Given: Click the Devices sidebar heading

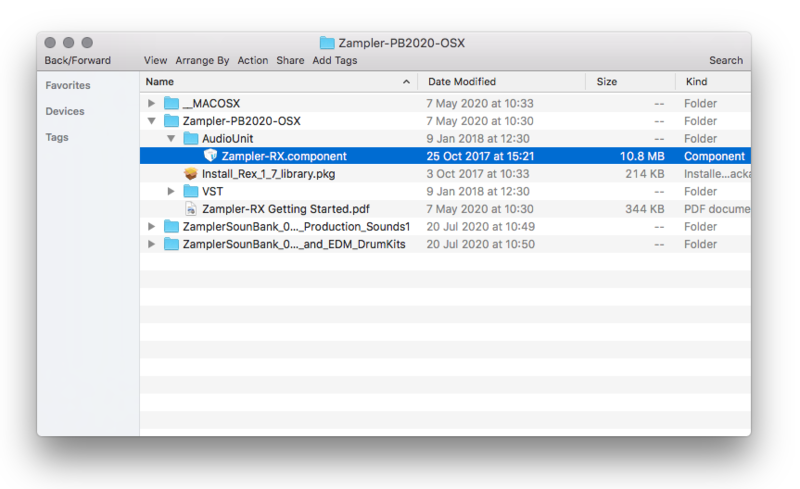Looking at the screenshot, I should click(x=65, y=111).
